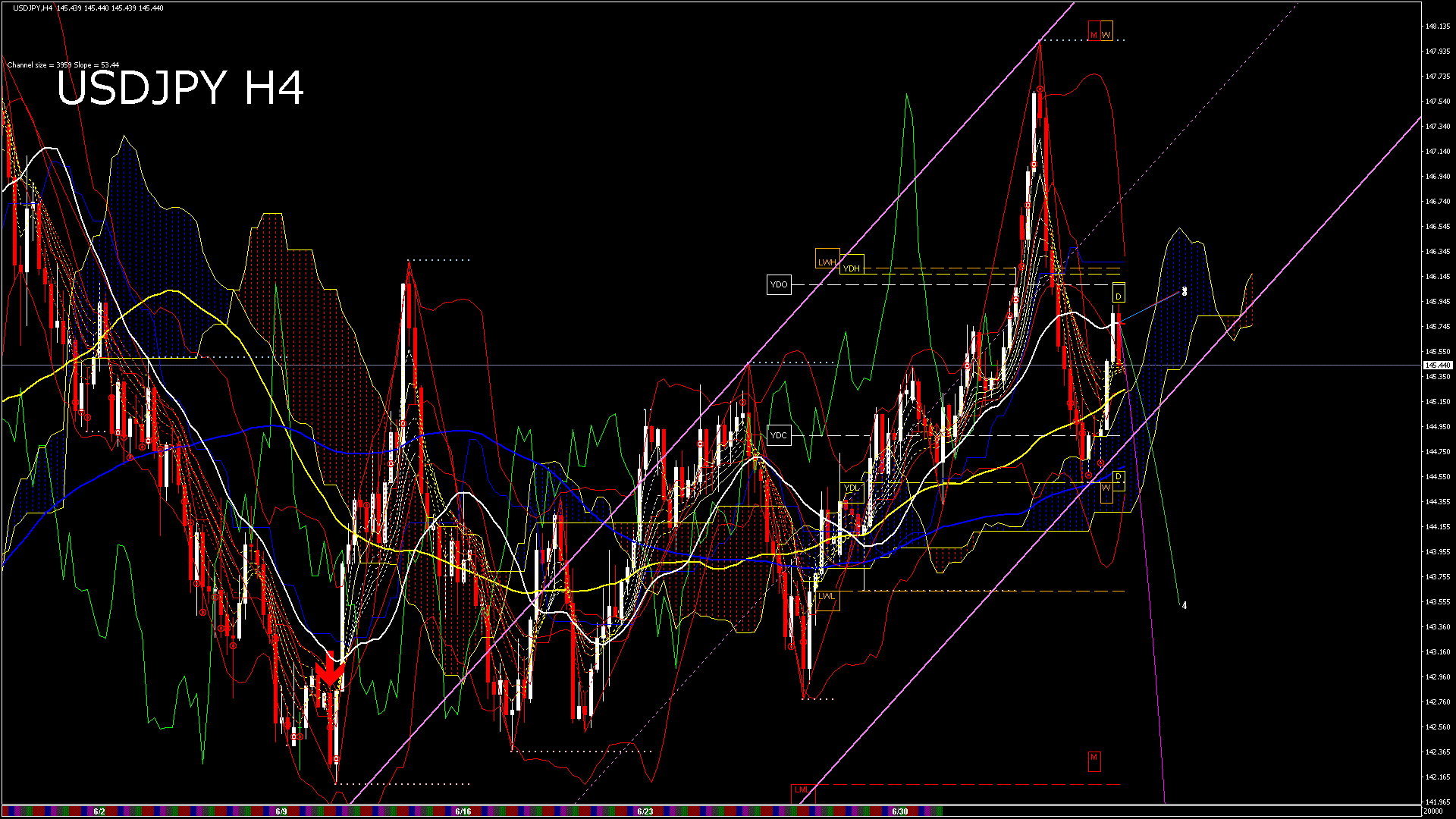This screenshot has width=1456, height=819.
Task: Select the 6/16 date on time axis
Action: 463,811
